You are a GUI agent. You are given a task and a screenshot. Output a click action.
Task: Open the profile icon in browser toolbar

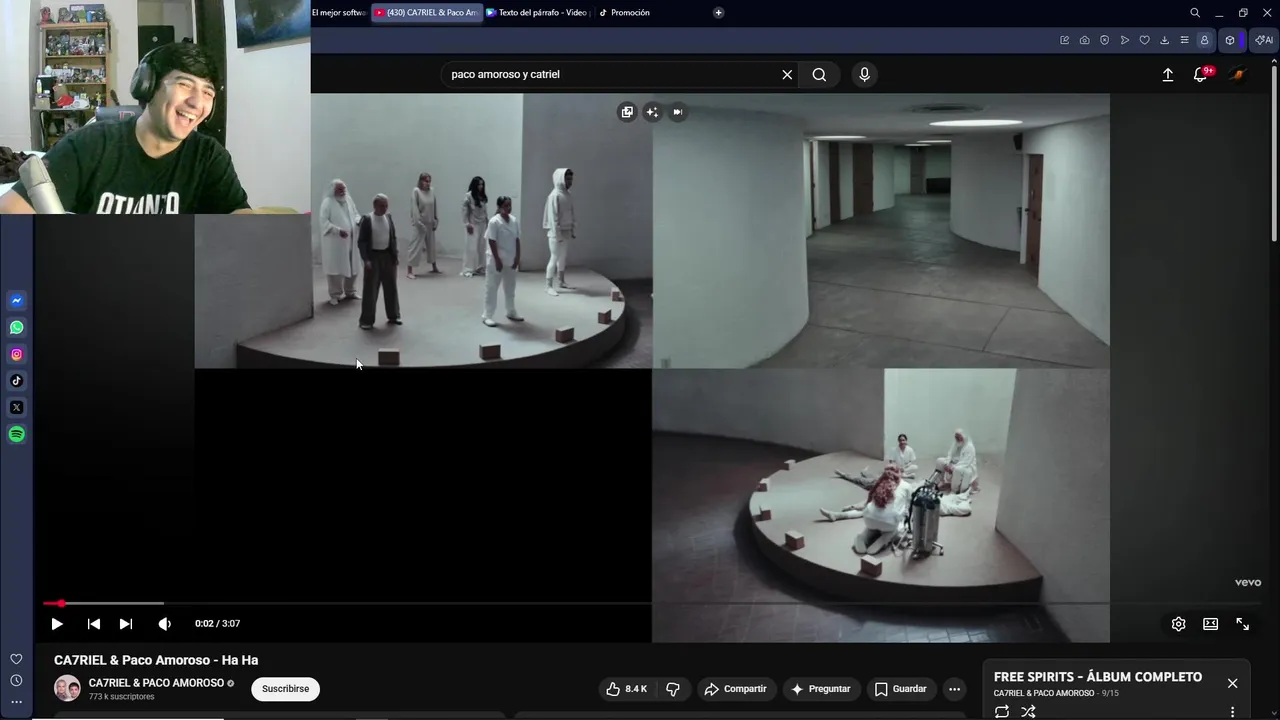[x=1204, y=40]
